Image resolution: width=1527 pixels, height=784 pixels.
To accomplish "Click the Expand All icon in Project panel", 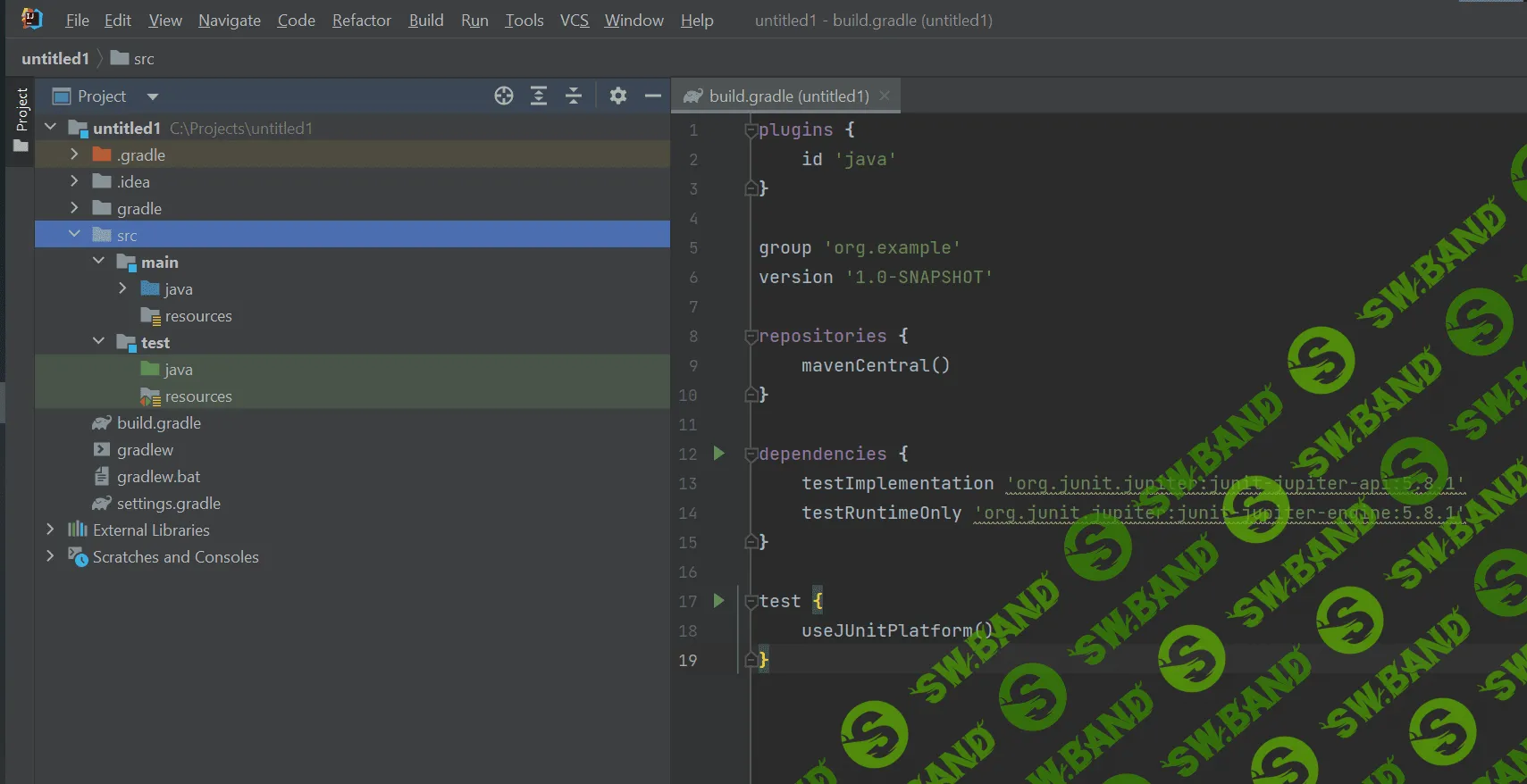I will click(539, 96).
